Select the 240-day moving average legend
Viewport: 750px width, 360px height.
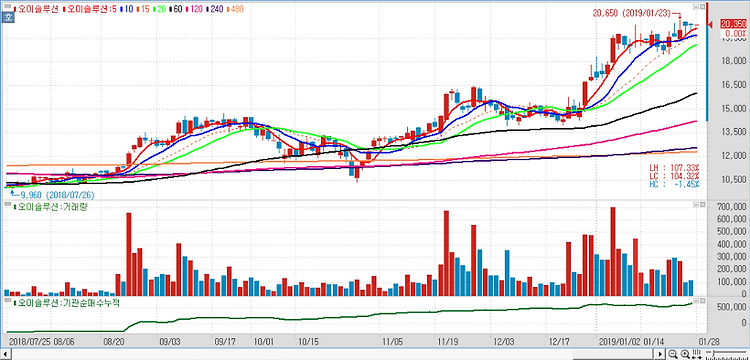point(215,9)
